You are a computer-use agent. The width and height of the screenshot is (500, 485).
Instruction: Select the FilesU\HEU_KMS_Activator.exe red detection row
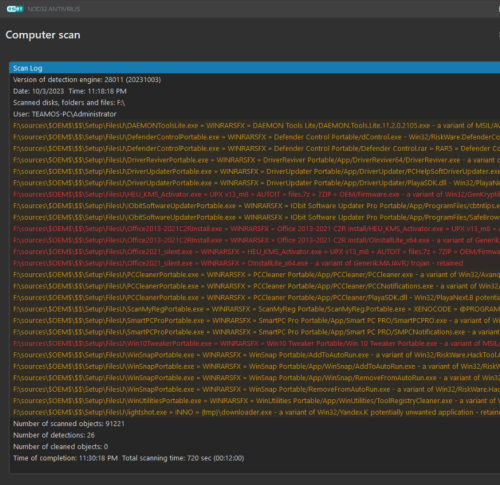pos(255,194)
